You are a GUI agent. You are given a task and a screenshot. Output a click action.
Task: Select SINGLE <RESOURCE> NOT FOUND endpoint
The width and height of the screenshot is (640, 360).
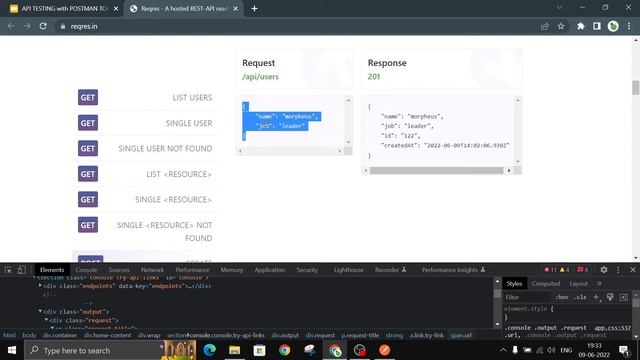tap(145, 231)
